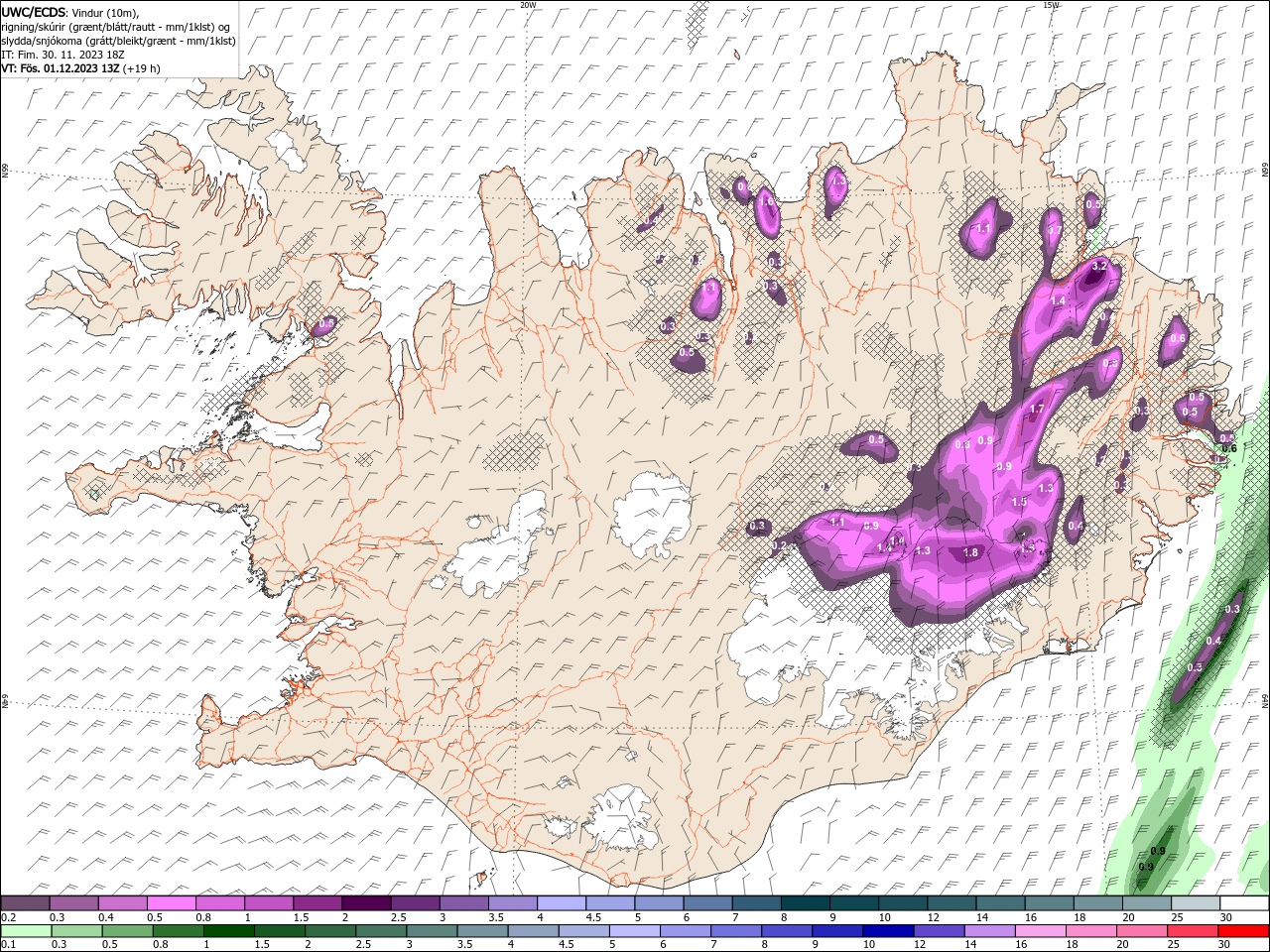
Task: Click the '3.2' snowfall value on the map
Action: pos(1099,267)
